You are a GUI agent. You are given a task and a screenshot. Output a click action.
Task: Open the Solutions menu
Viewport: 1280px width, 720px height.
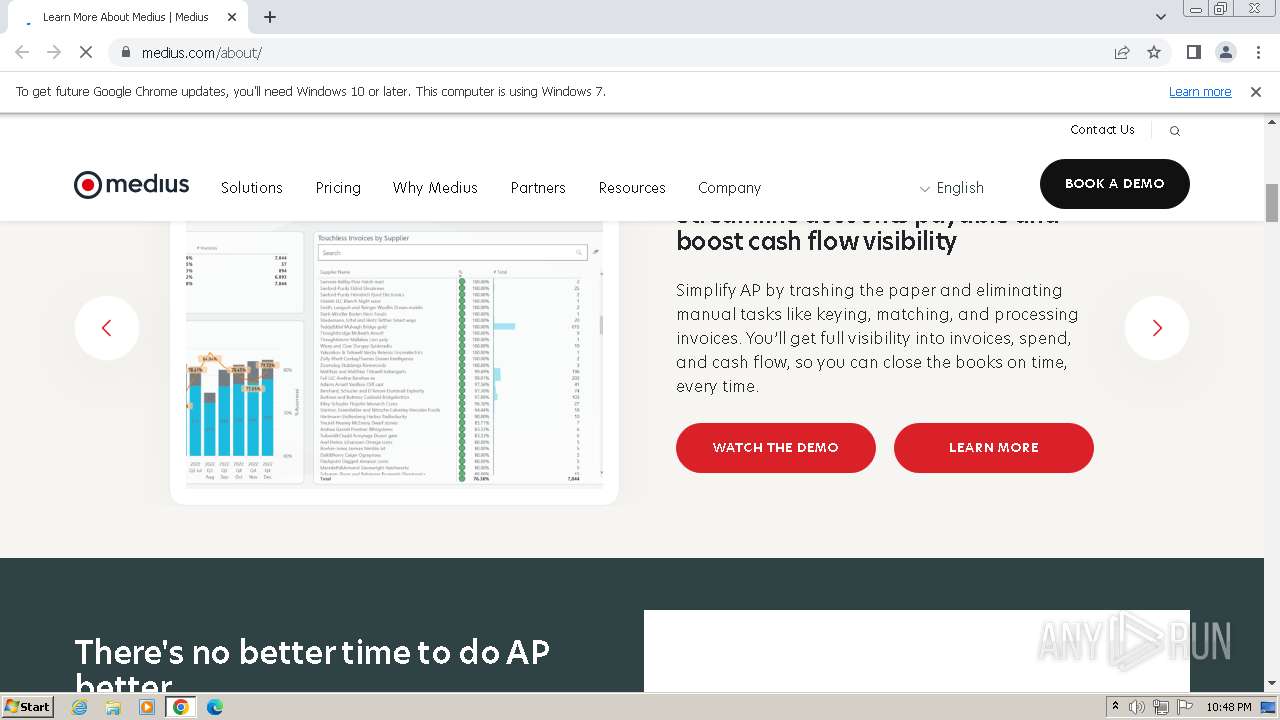[x=252, y=188]
